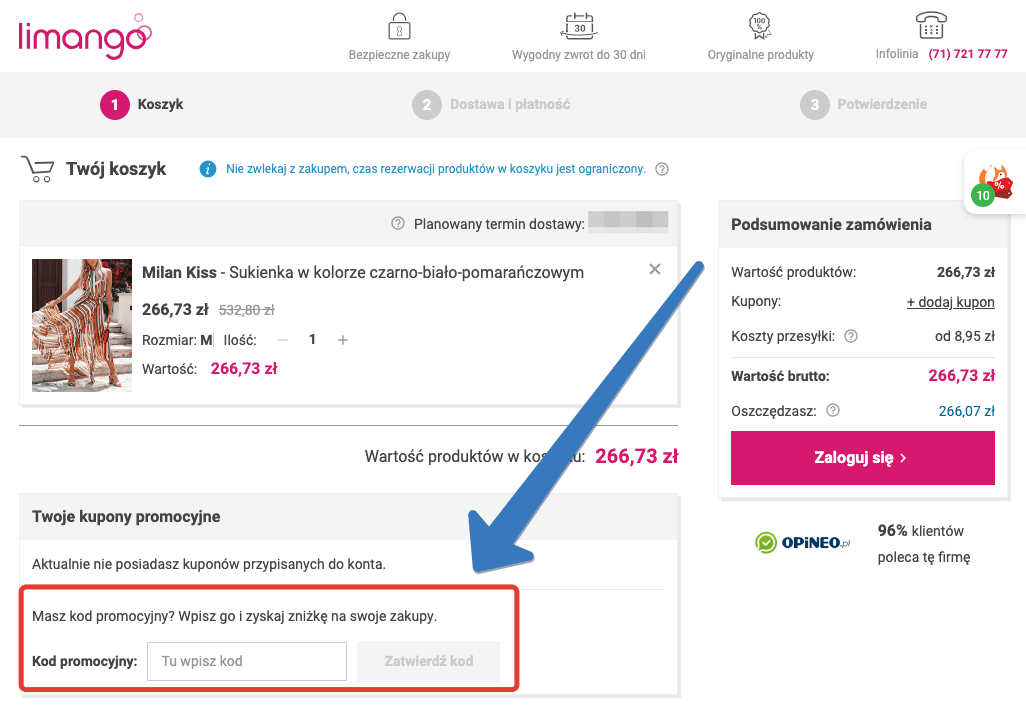Viewport: 1026px width, 707px height.
Task: Decrease dress quantity with minus stepper
Action: point(282,340)
